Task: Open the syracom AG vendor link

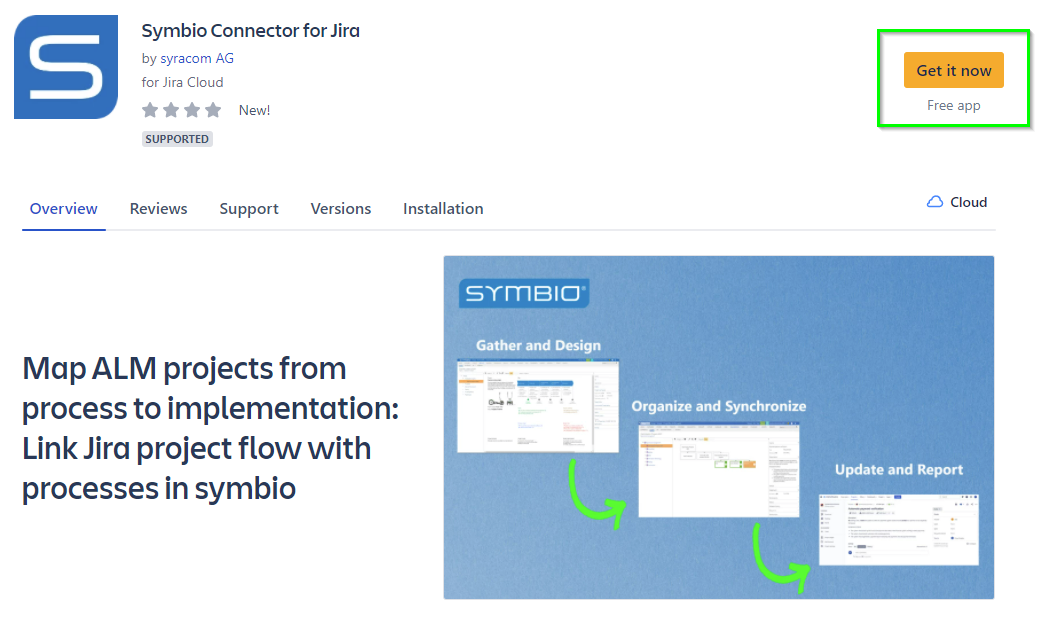Action: pyautogui.click(x=197, y=59)
